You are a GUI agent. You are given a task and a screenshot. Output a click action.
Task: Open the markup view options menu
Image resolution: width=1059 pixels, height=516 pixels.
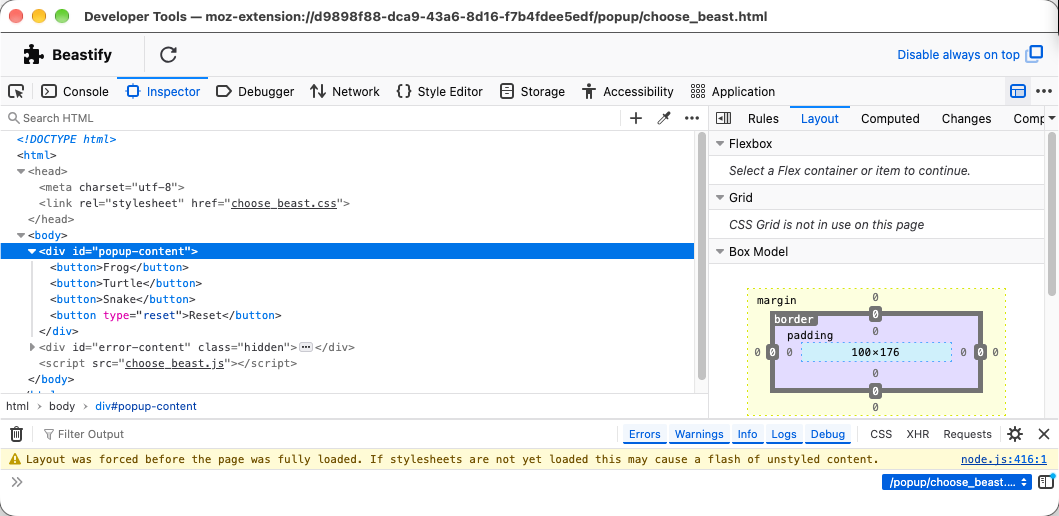pos(692,118)
